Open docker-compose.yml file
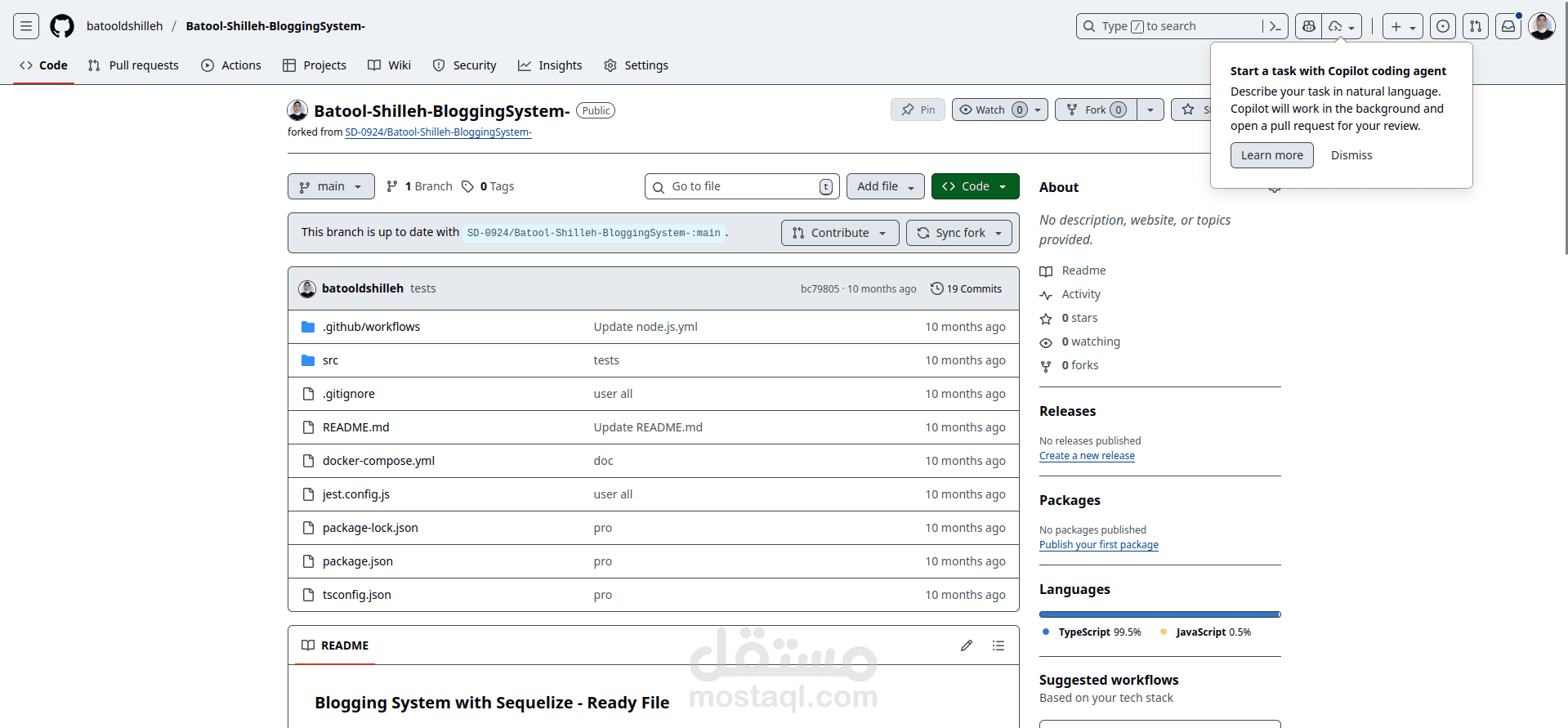1568x728 pixels. [x=378, y=461]
